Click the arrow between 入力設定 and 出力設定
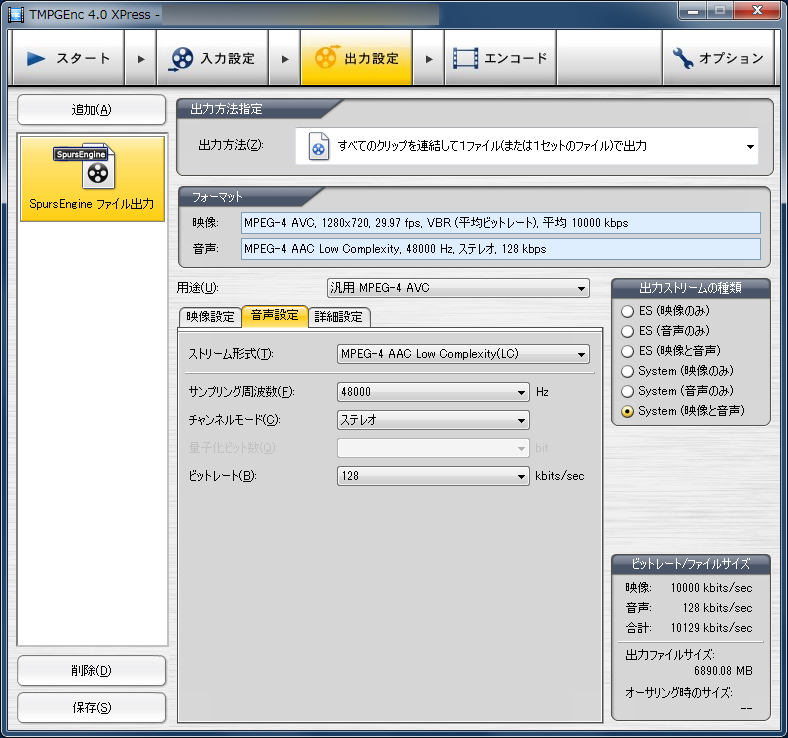788x738 pixels. 285,59
